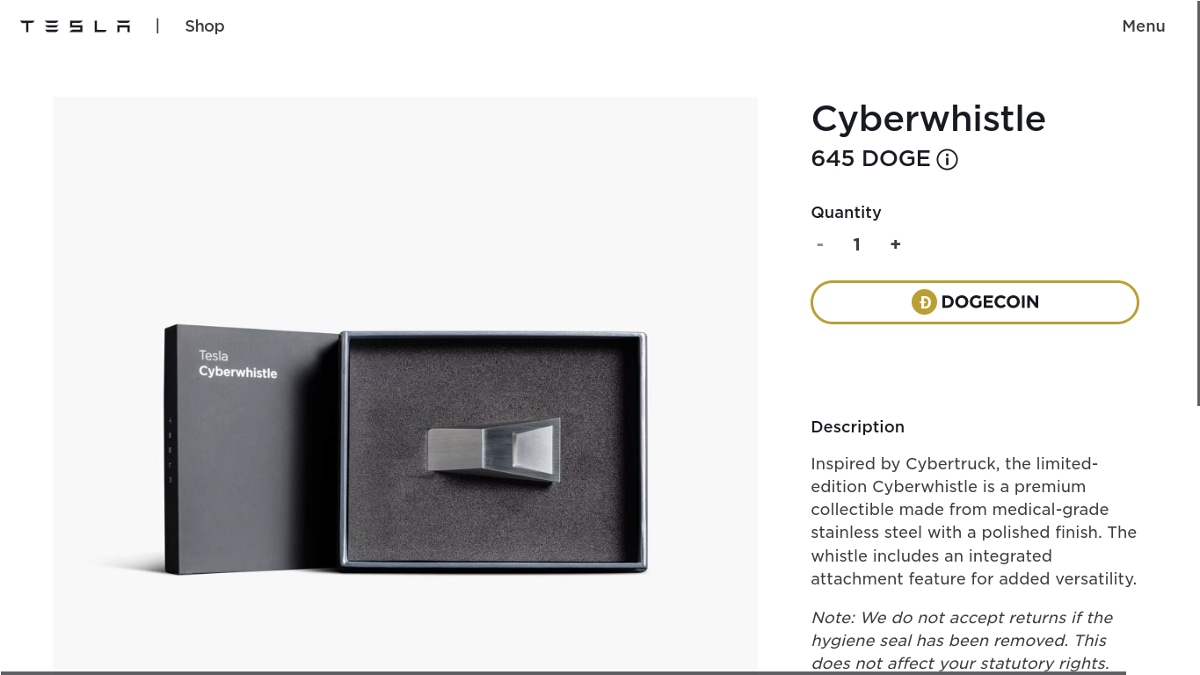
Task: Click the vertical page scrollbar
Action: [1197, 200]
